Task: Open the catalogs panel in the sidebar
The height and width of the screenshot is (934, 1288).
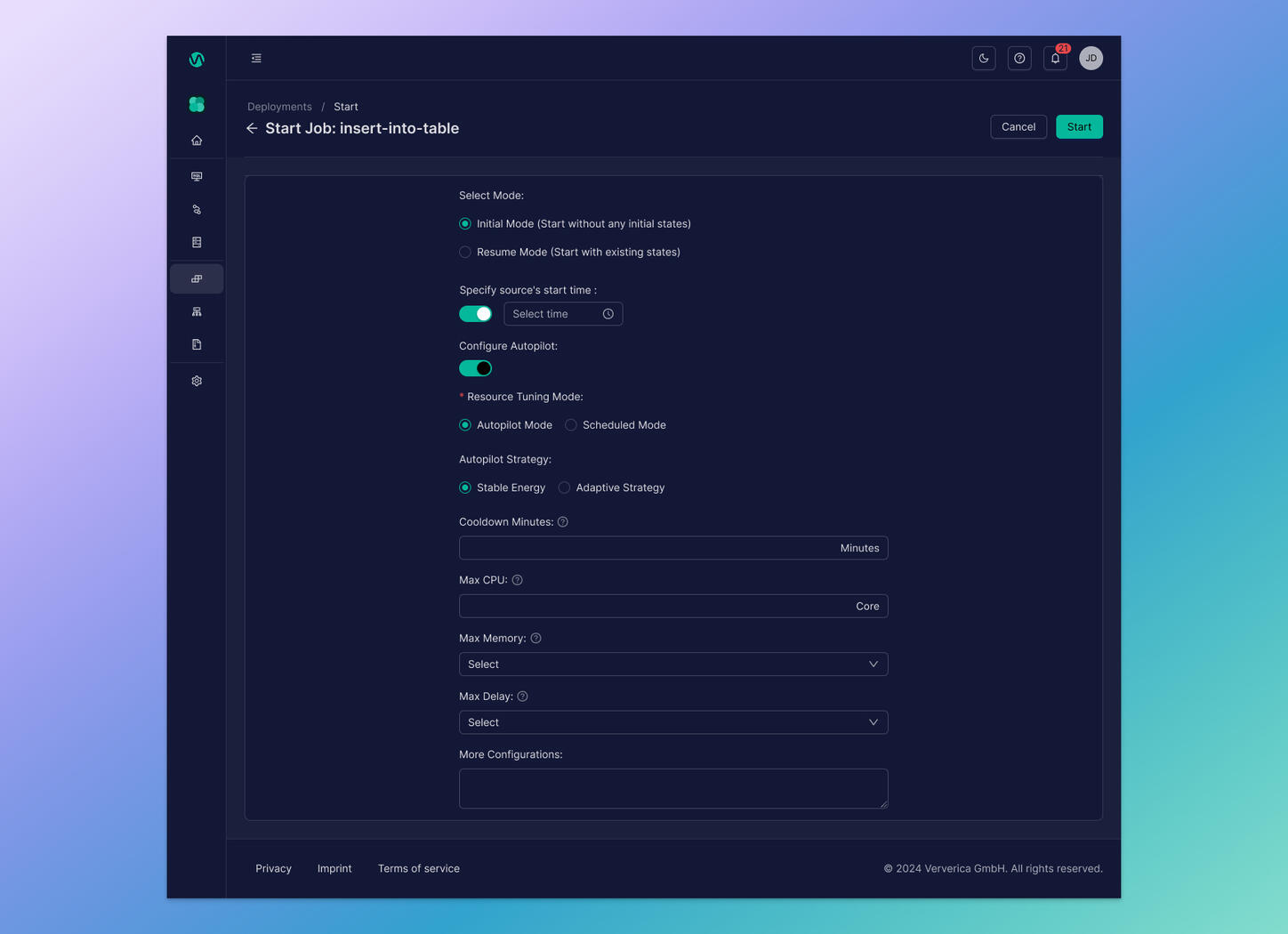Action: 196,241
